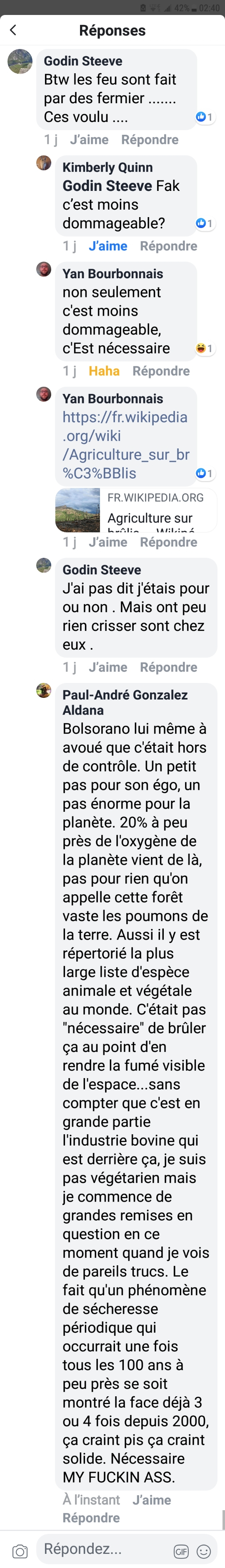
Task: Open Godin Steeve's profile picture at top
Action: pyautogui.click(x=20, y=62)
